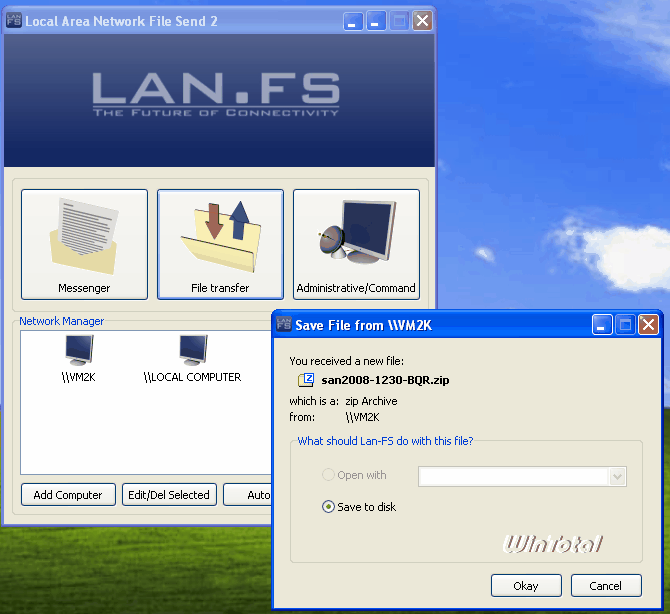670x614 pixels.
Task: Click the san2008-1230-BQR.zip file icon
Action: coord(306,380)
